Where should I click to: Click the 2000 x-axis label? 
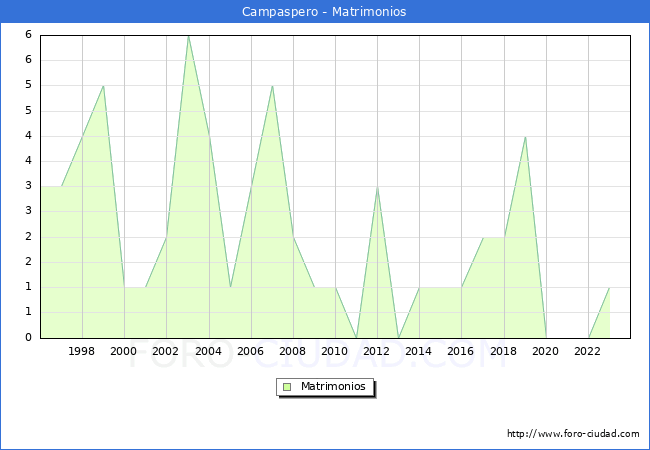tap(124, 351)
